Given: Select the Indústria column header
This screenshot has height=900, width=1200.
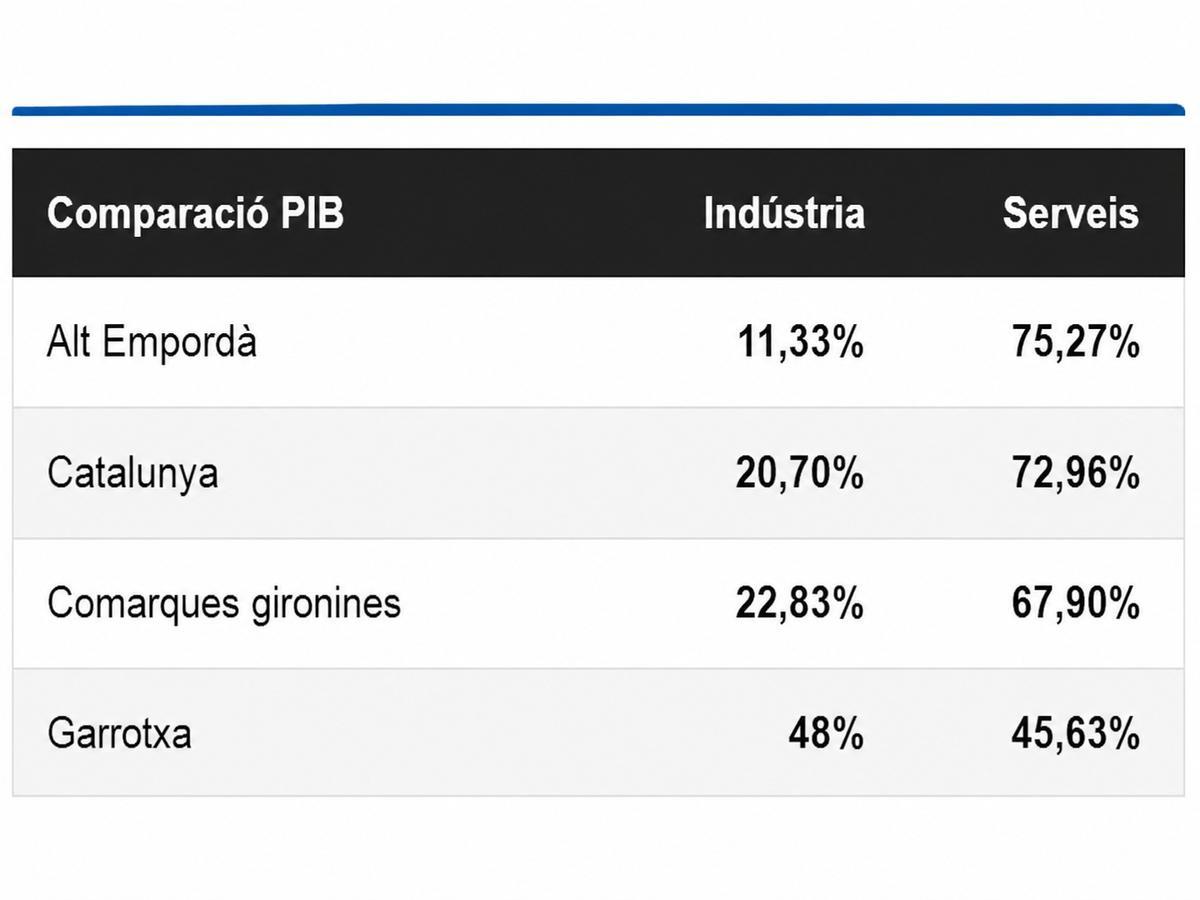Looking at the screenshot, I should pos(784,213).
